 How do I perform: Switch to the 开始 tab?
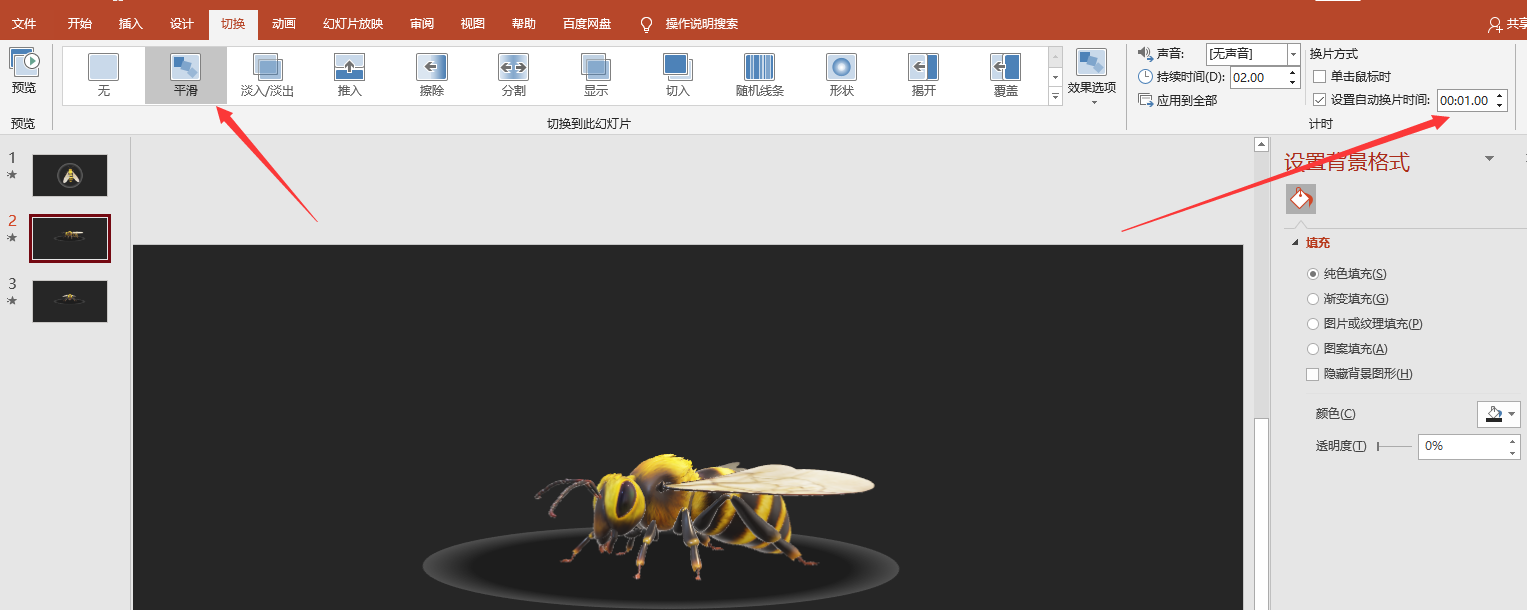79,24
